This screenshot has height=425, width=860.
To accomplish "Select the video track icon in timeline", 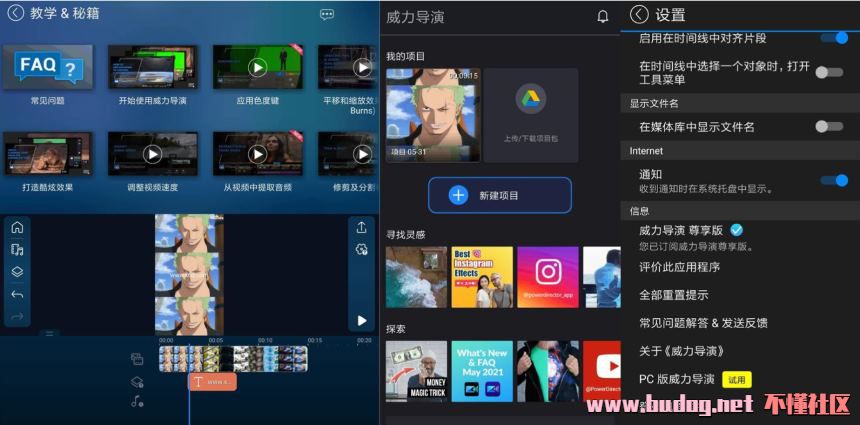I will [137, 359].
